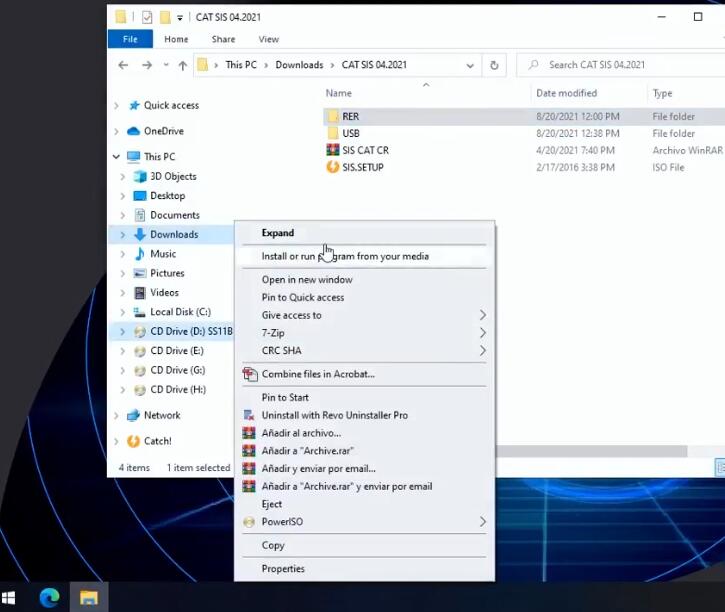
Task: Collapse the This PC tree node
Action: point(117,157)
